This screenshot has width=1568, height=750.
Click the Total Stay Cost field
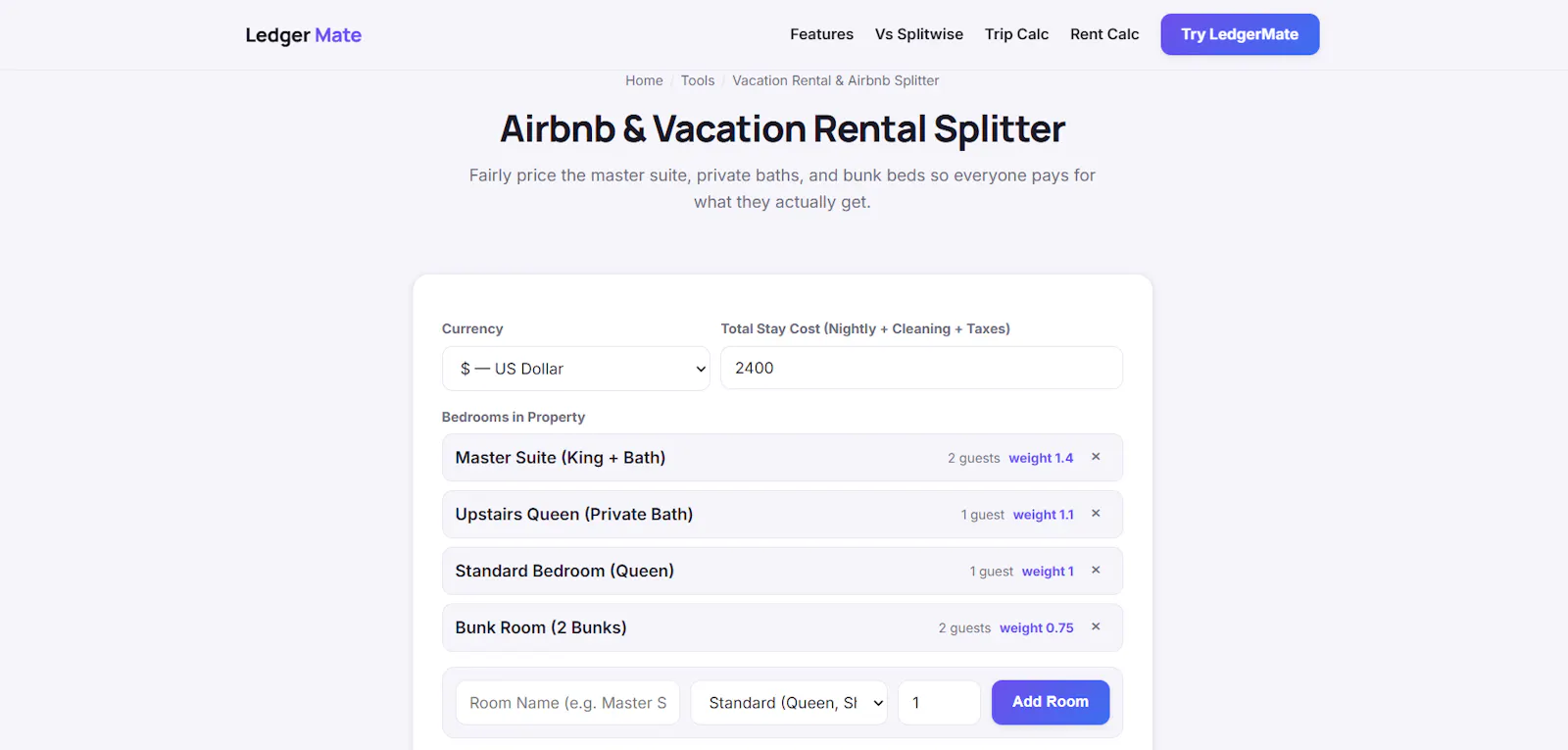pos(921,368)
